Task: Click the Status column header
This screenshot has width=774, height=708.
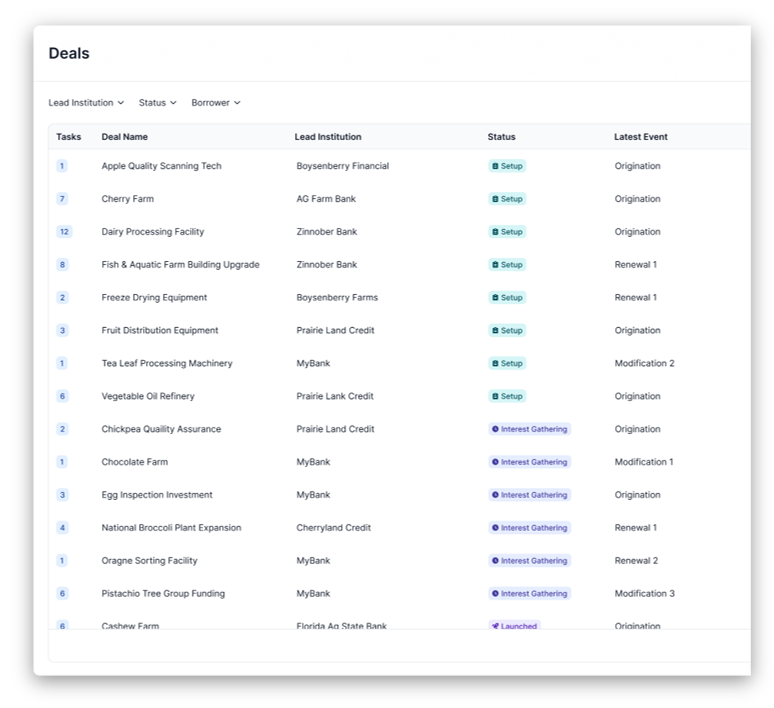Action: coord(502,137)
